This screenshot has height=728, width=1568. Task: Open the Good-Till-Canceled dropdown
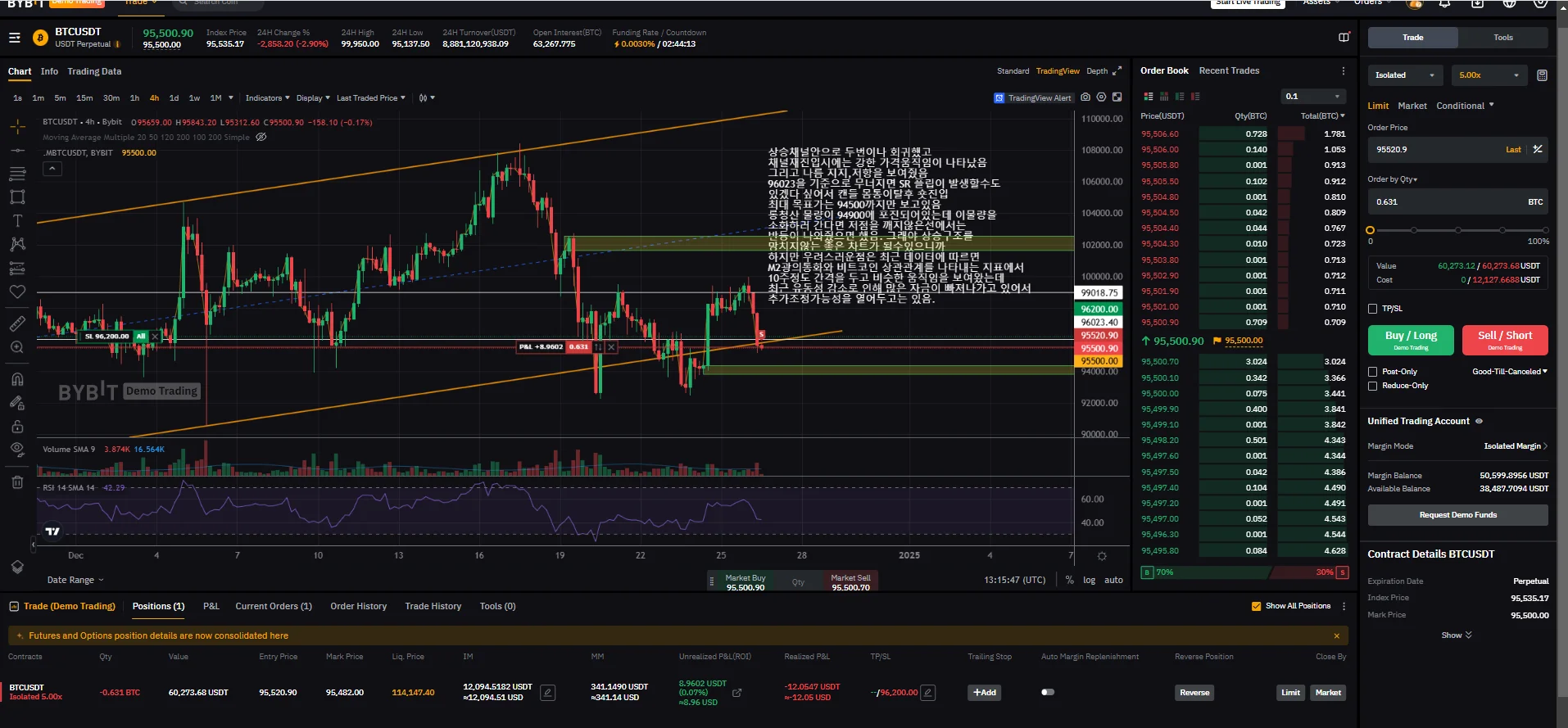point(1510,372)
